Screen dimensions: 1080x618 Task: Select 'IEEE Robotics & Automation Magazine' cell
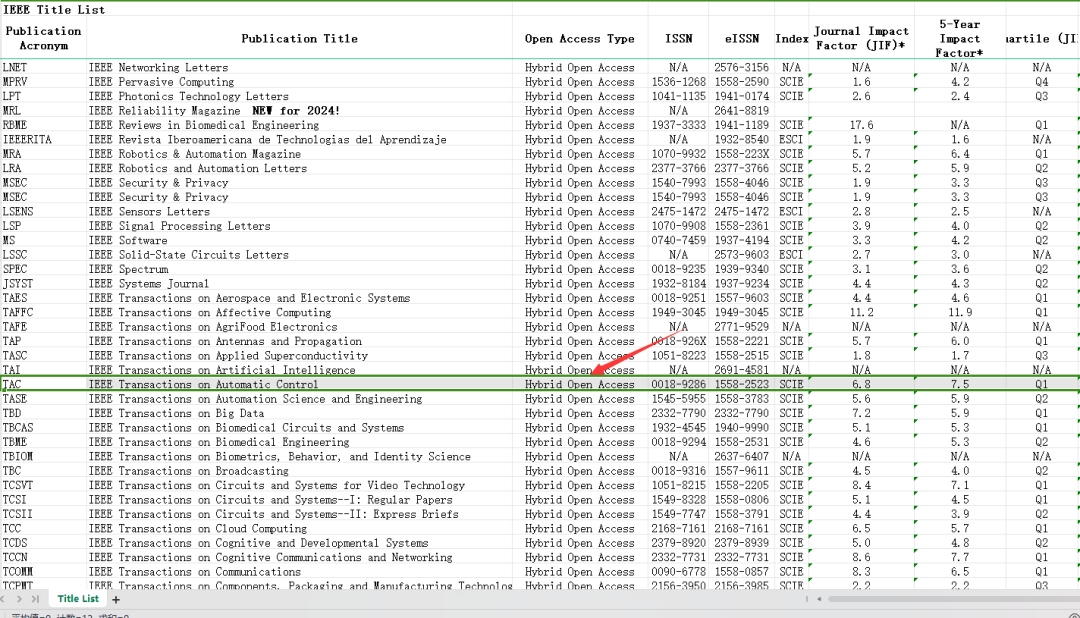[300, 154]
